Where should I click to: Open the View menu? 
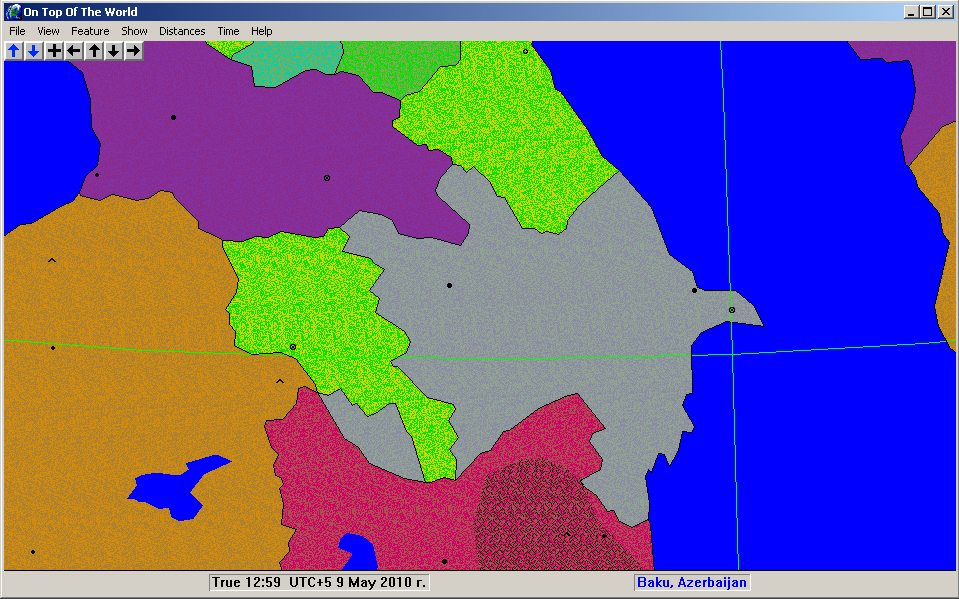click(x=48, y=31)
